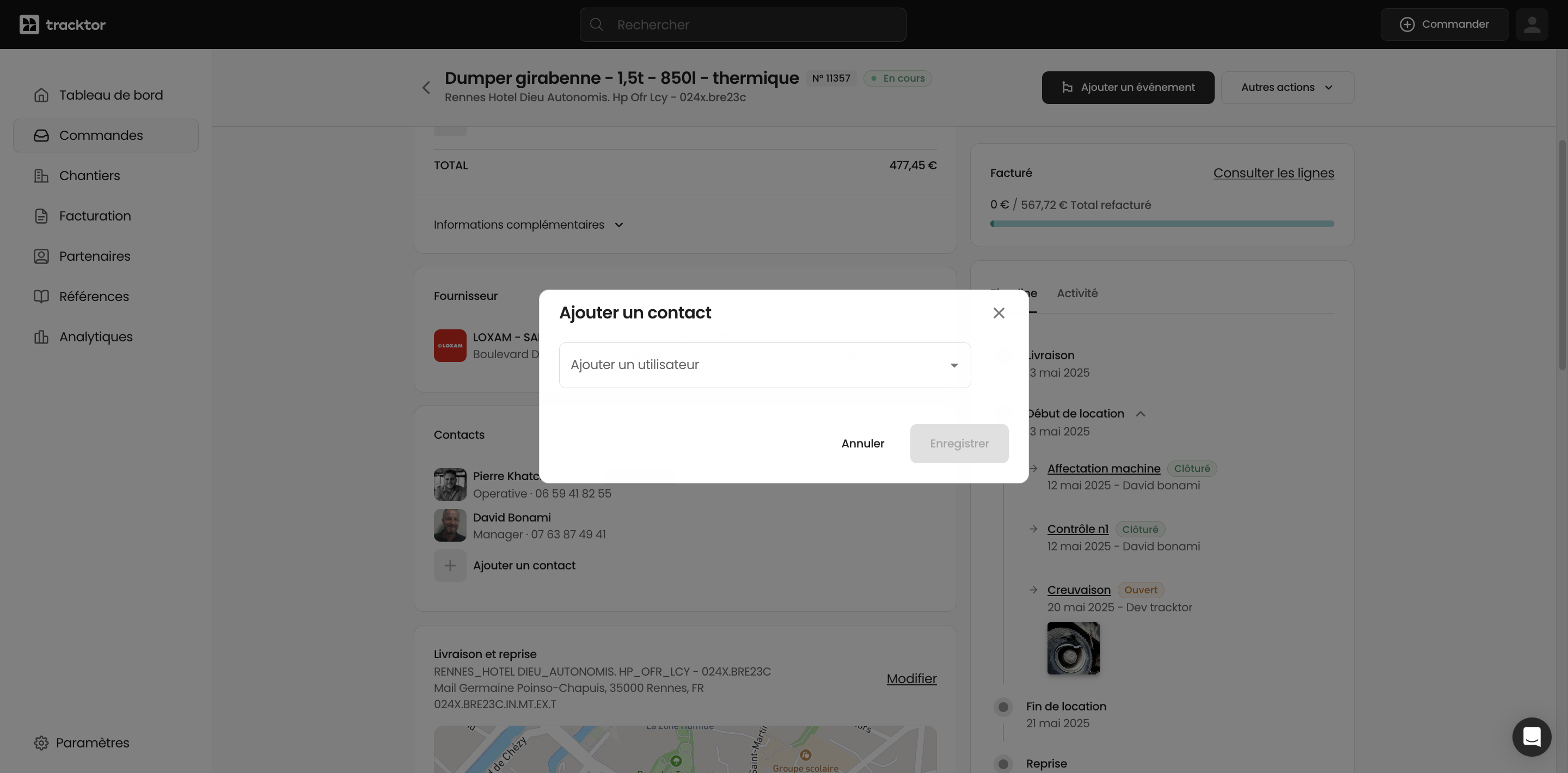
Task: Click David Bonami contact avatar
Action: point(450,525)
